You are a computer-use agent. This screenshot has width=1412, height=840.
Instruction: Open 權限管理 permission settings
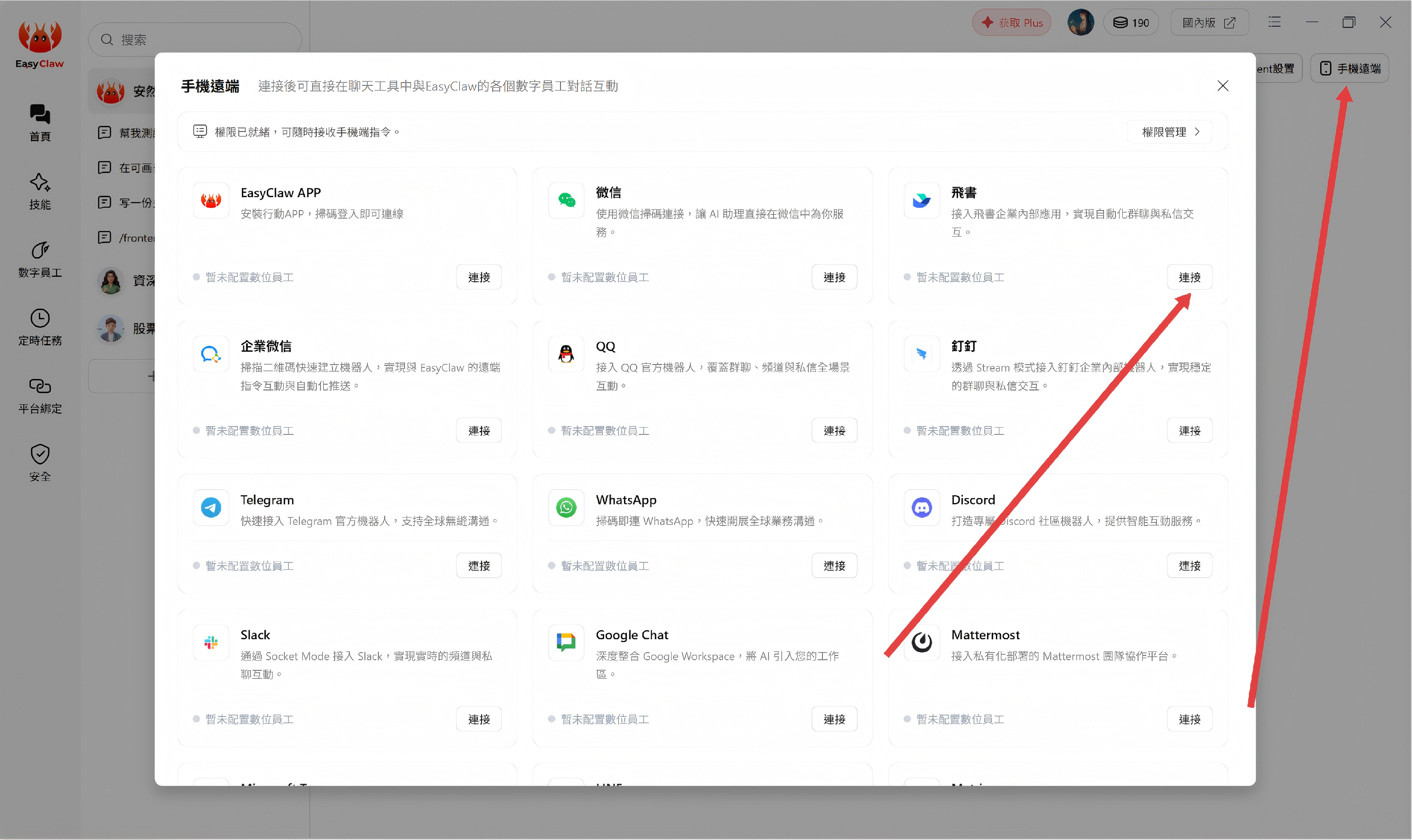(x=1170, y=132)
